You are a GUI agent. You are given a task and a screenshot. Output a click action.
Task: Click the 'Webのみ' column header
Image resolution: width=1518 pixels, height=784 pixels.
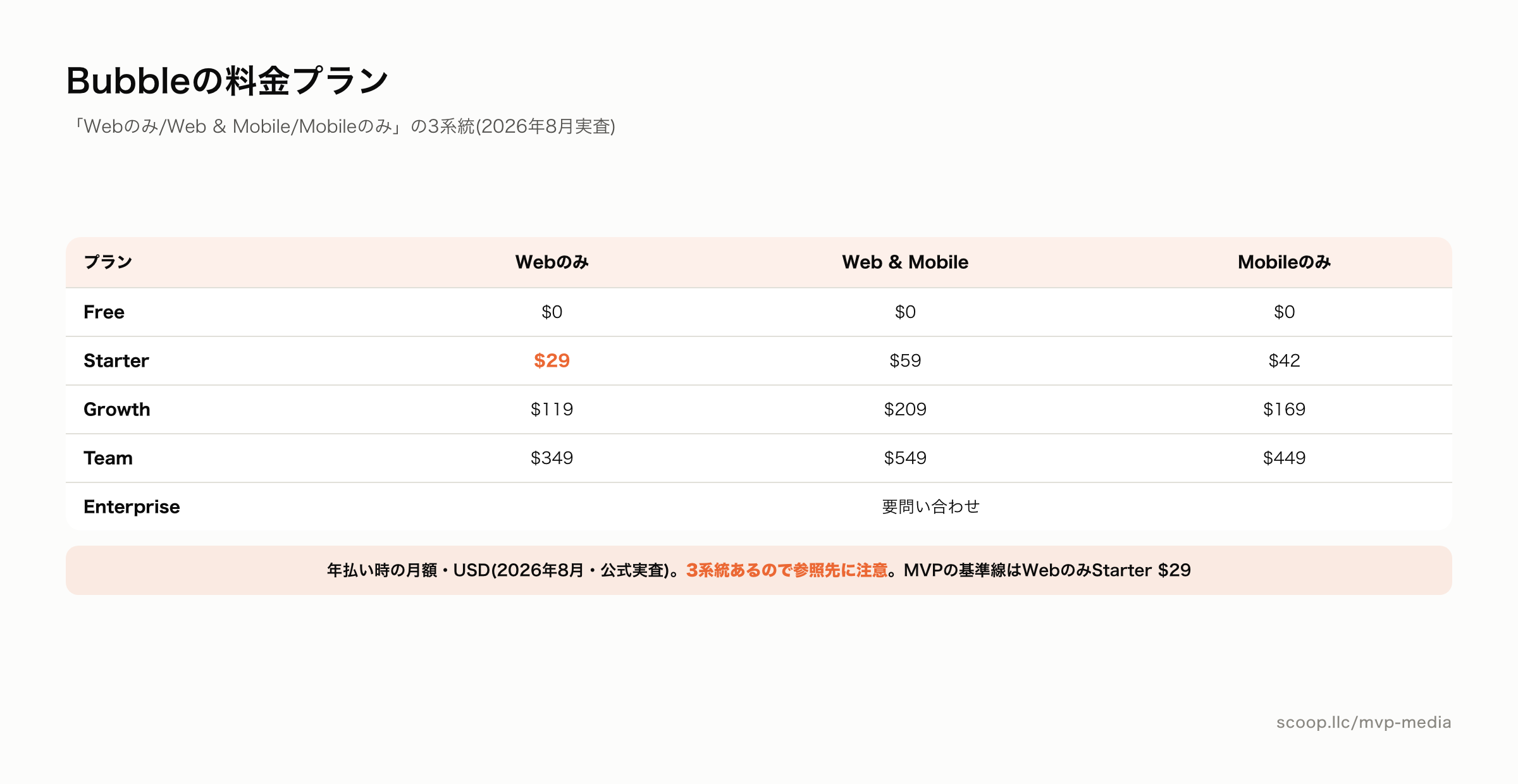552,262
